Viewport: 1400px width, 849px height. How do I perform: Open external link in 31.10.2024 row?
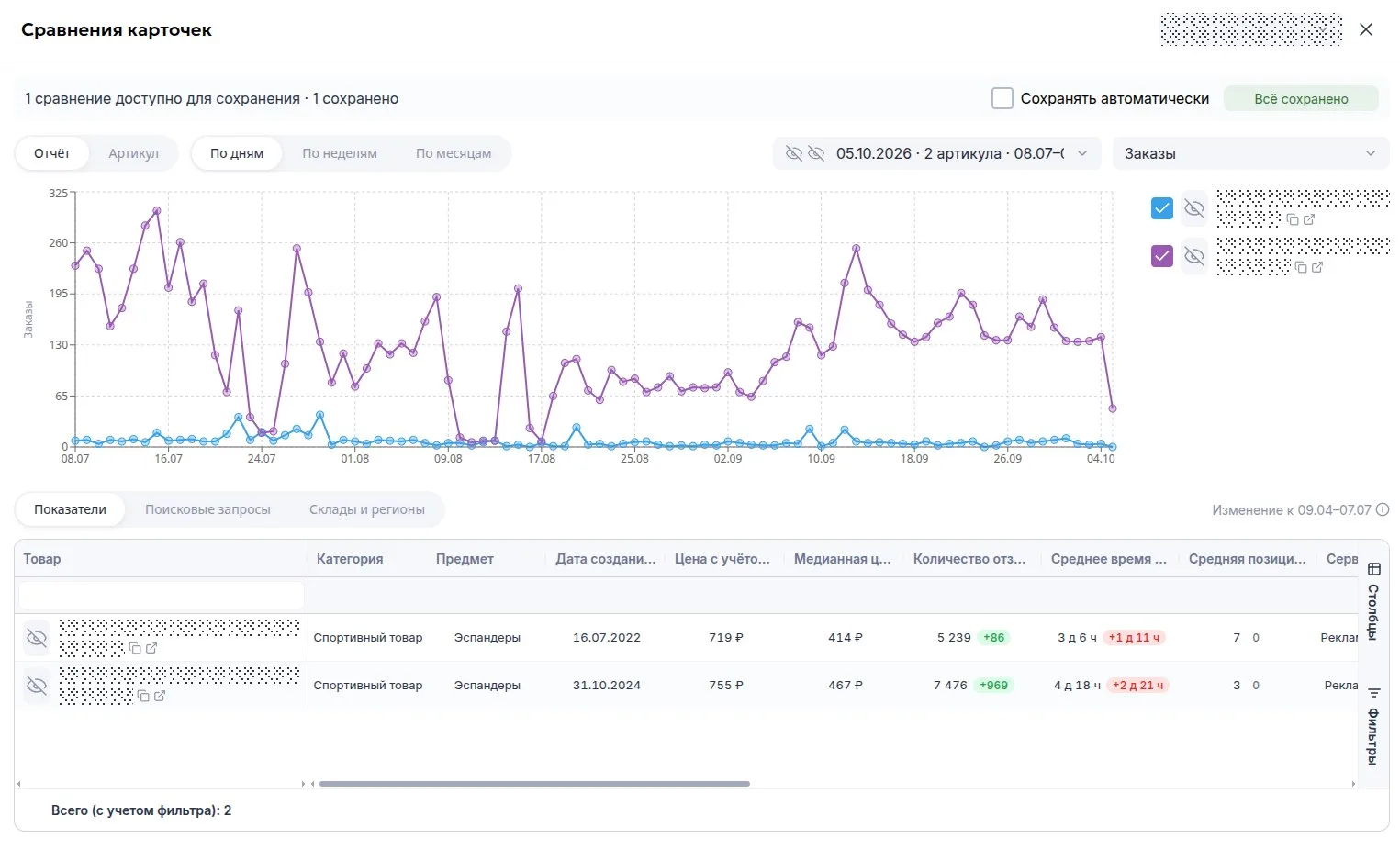160,696
